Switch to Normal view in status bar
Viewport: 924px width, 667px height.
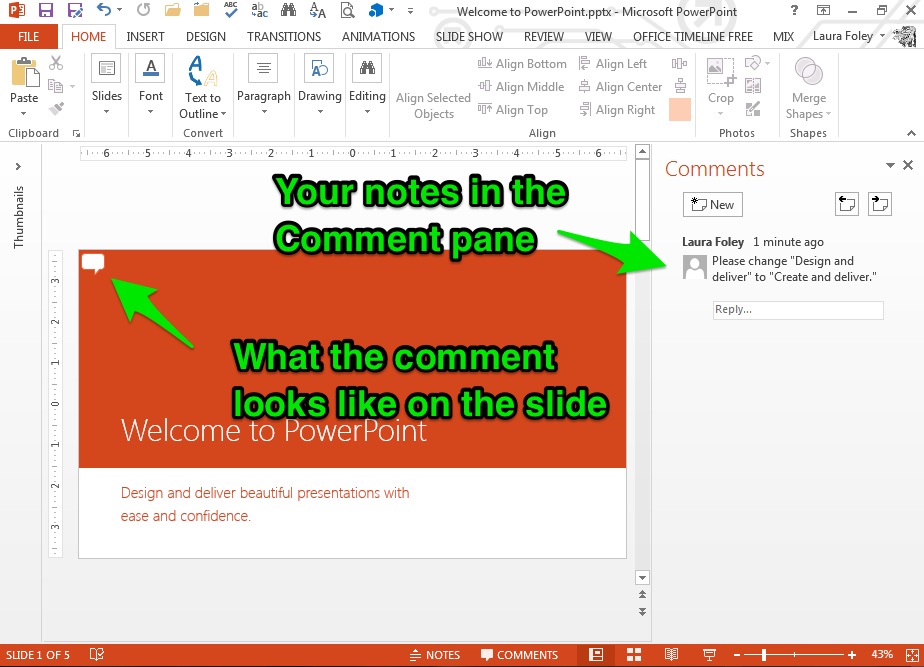(x=596, y=654)
